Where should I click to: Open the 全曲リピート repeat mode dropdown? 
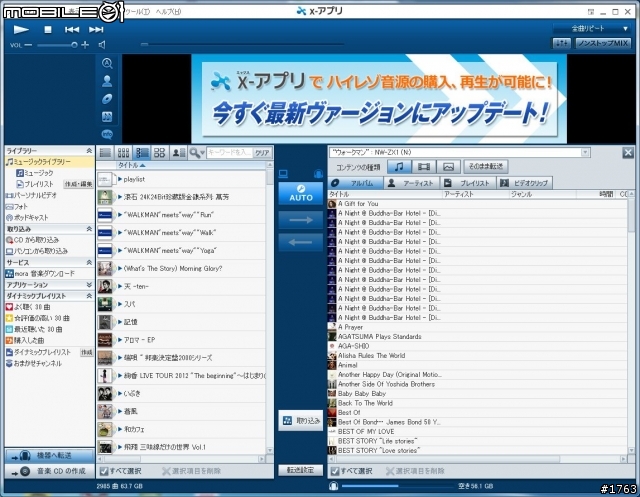(x=592, y=29)
